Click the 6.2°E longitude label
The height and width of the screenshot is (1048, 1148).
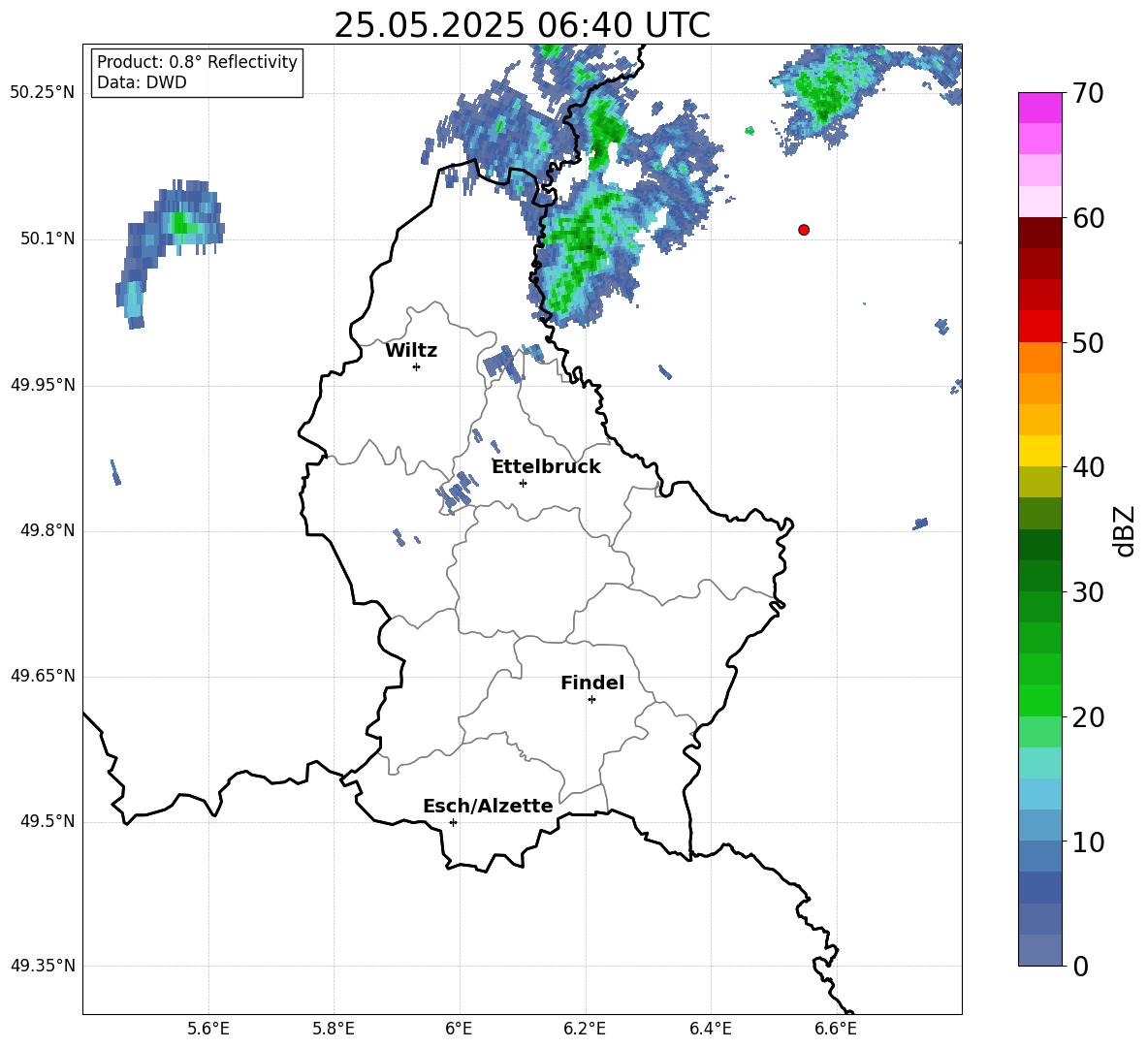(x=585, y=1029)
